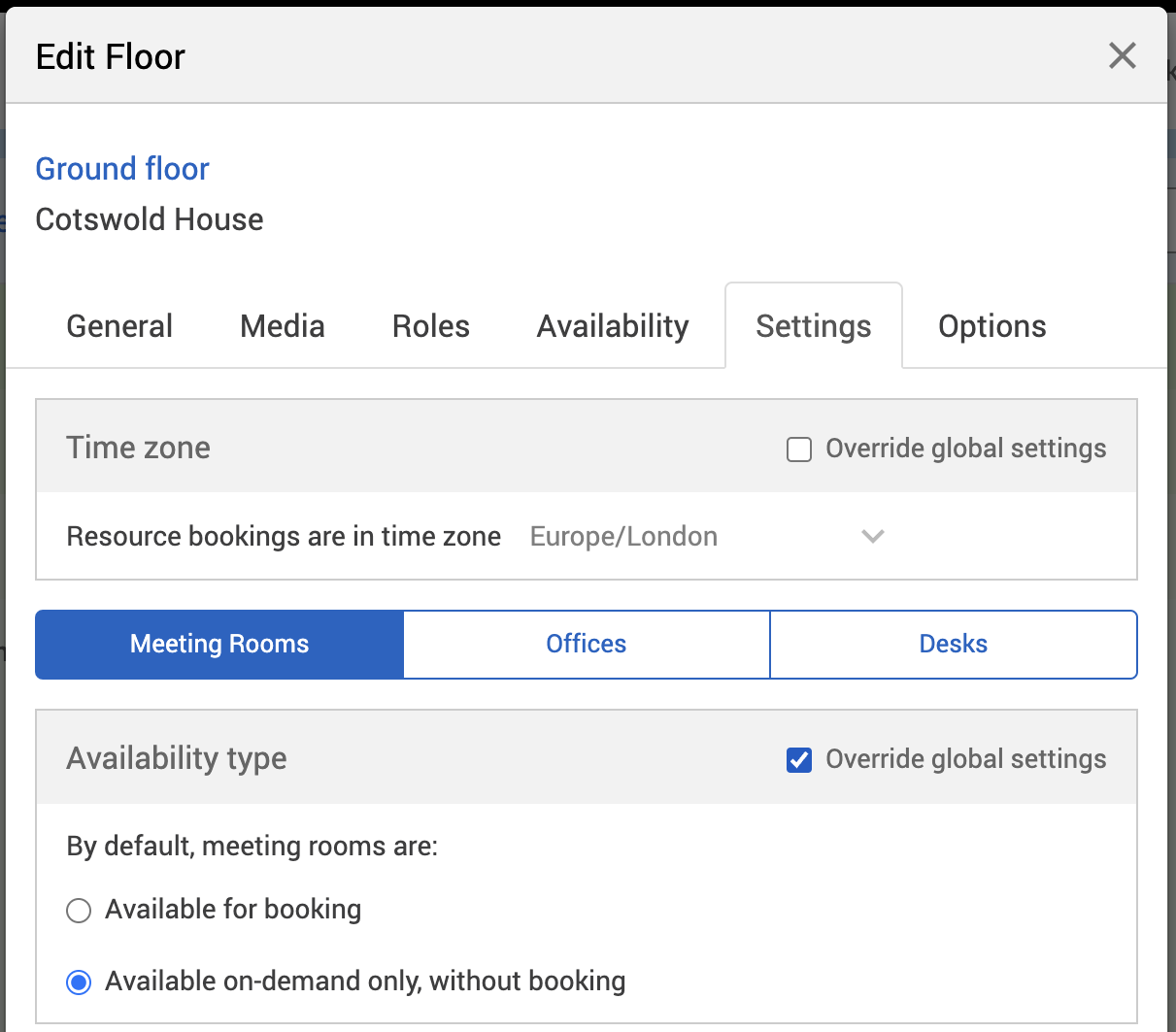Click the Settings tab
Viewport: 1176px width, 1032px height.
point(813,326)
